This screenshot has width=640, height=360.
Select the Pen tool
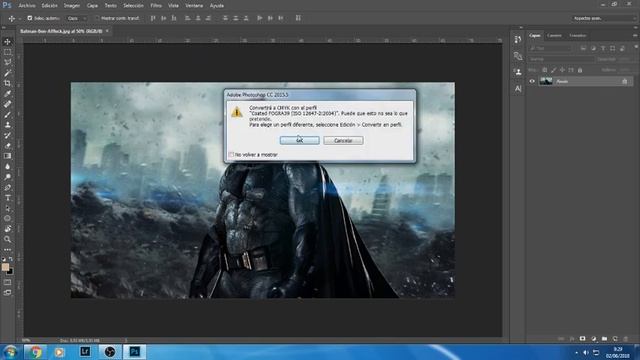7,187
